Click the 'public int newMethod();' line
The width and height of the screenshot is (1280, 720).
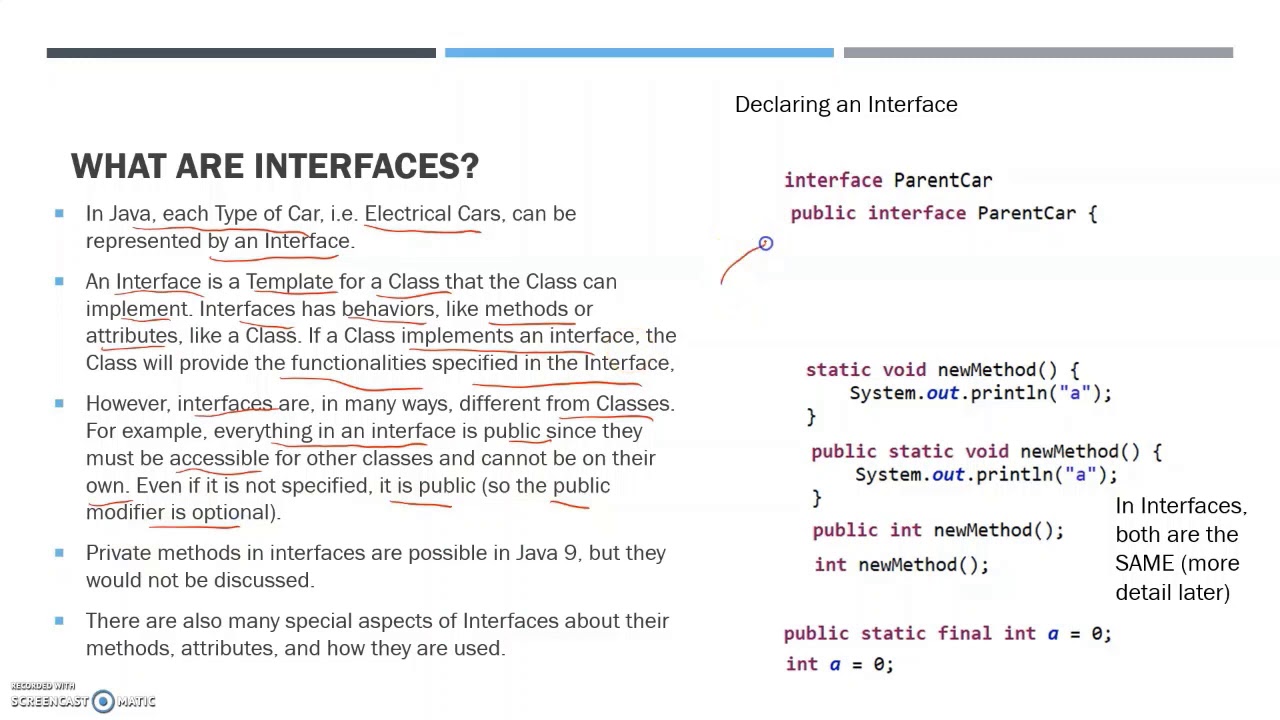click(938, 530)
